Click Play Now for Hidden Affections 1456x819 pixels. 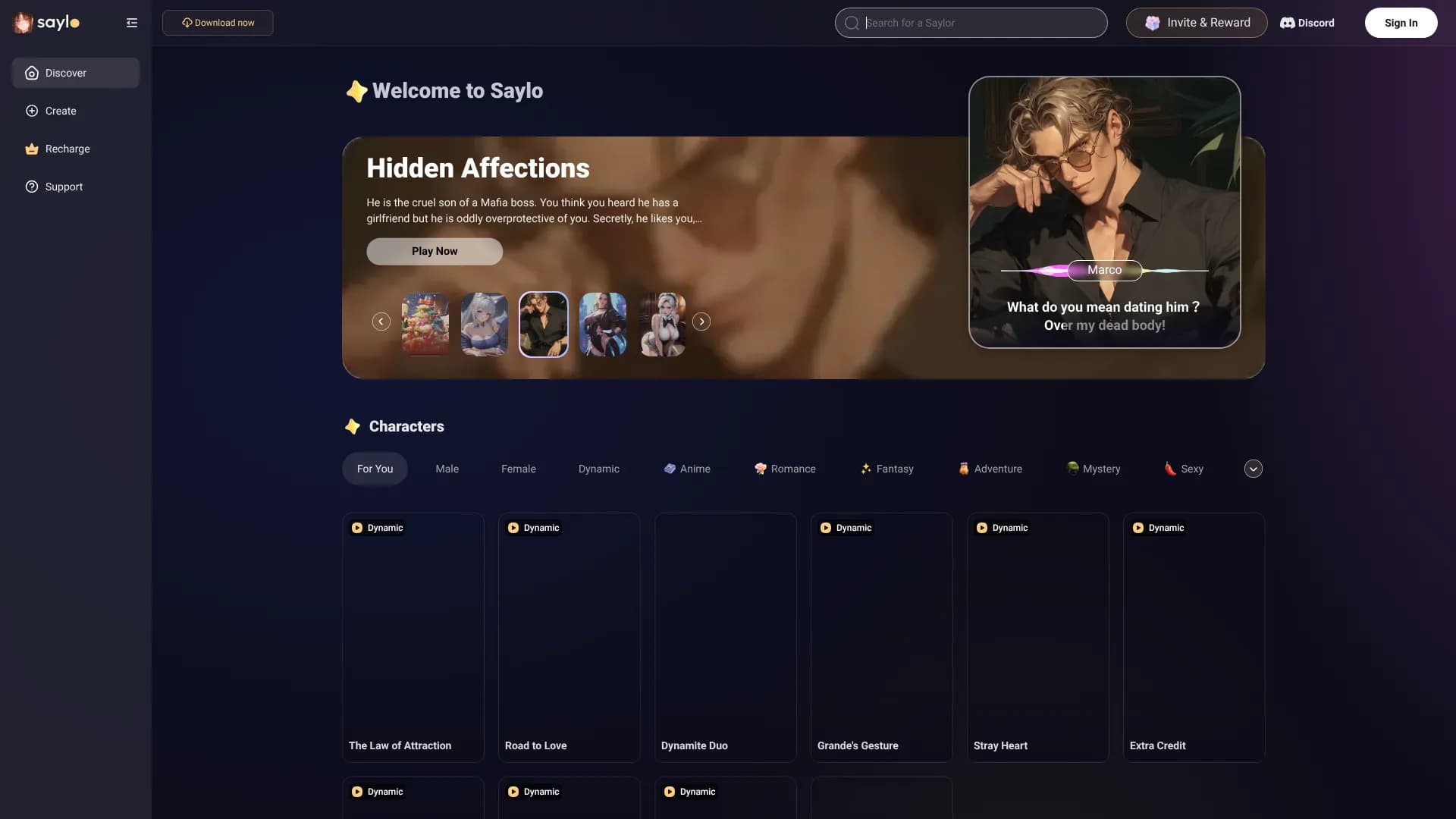(435, 251)
